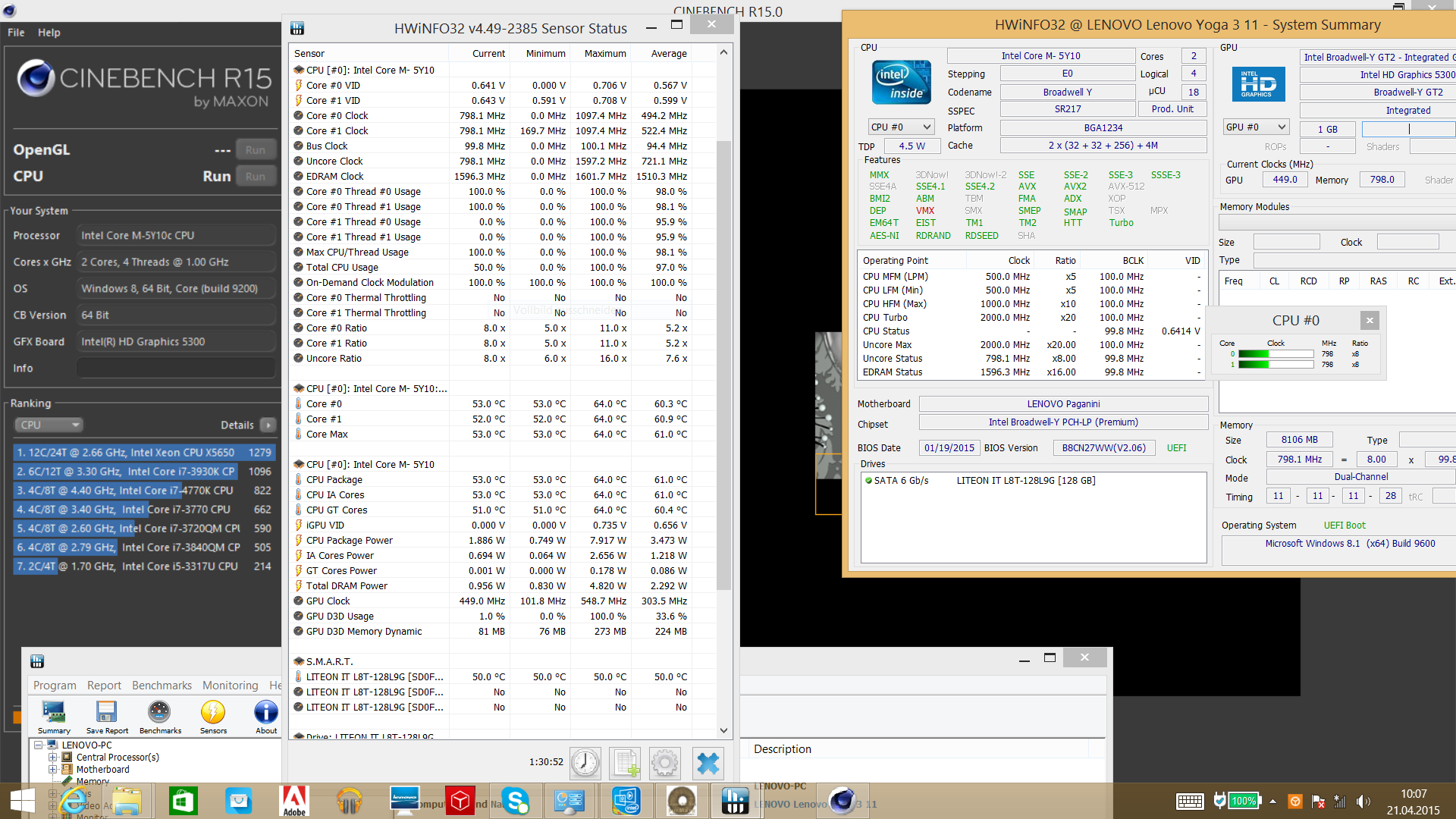Image resolution: width=1456 pixels, height=819 pixels.
Task: Expand the Motherboard tree node
Action: (53, 769)
